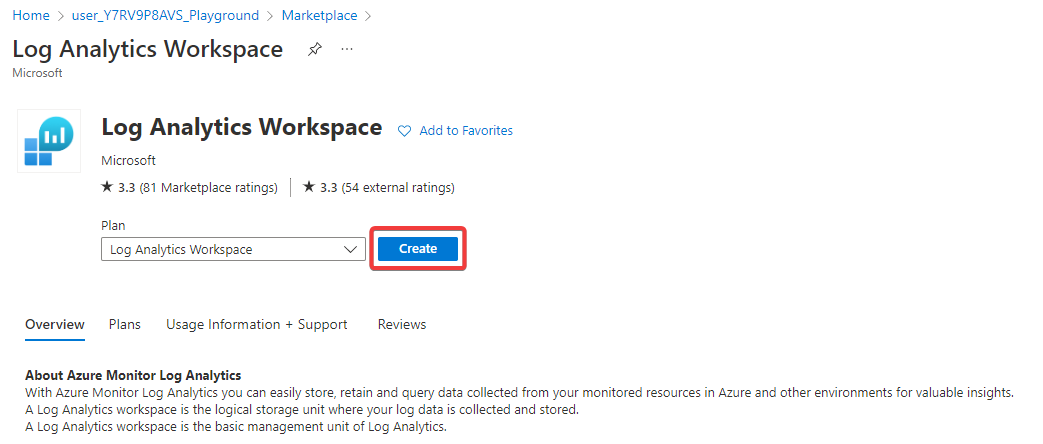Image resolution: width=1043 pixels, height=444 pixels.
Task: Open the more options ellipsis menu
Action: [x=347, y=49]
